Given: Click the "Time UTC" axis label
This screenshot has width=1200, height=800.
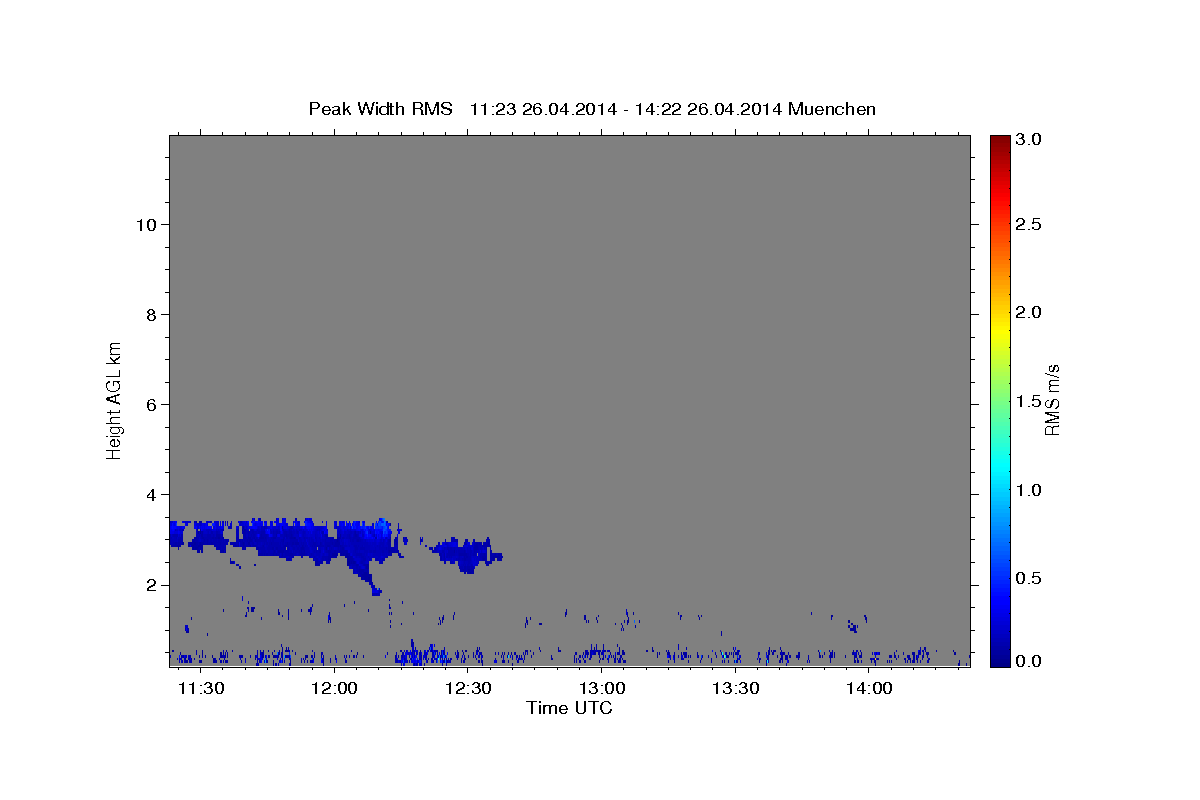Looking at the screenshot, I should [569, 708].
